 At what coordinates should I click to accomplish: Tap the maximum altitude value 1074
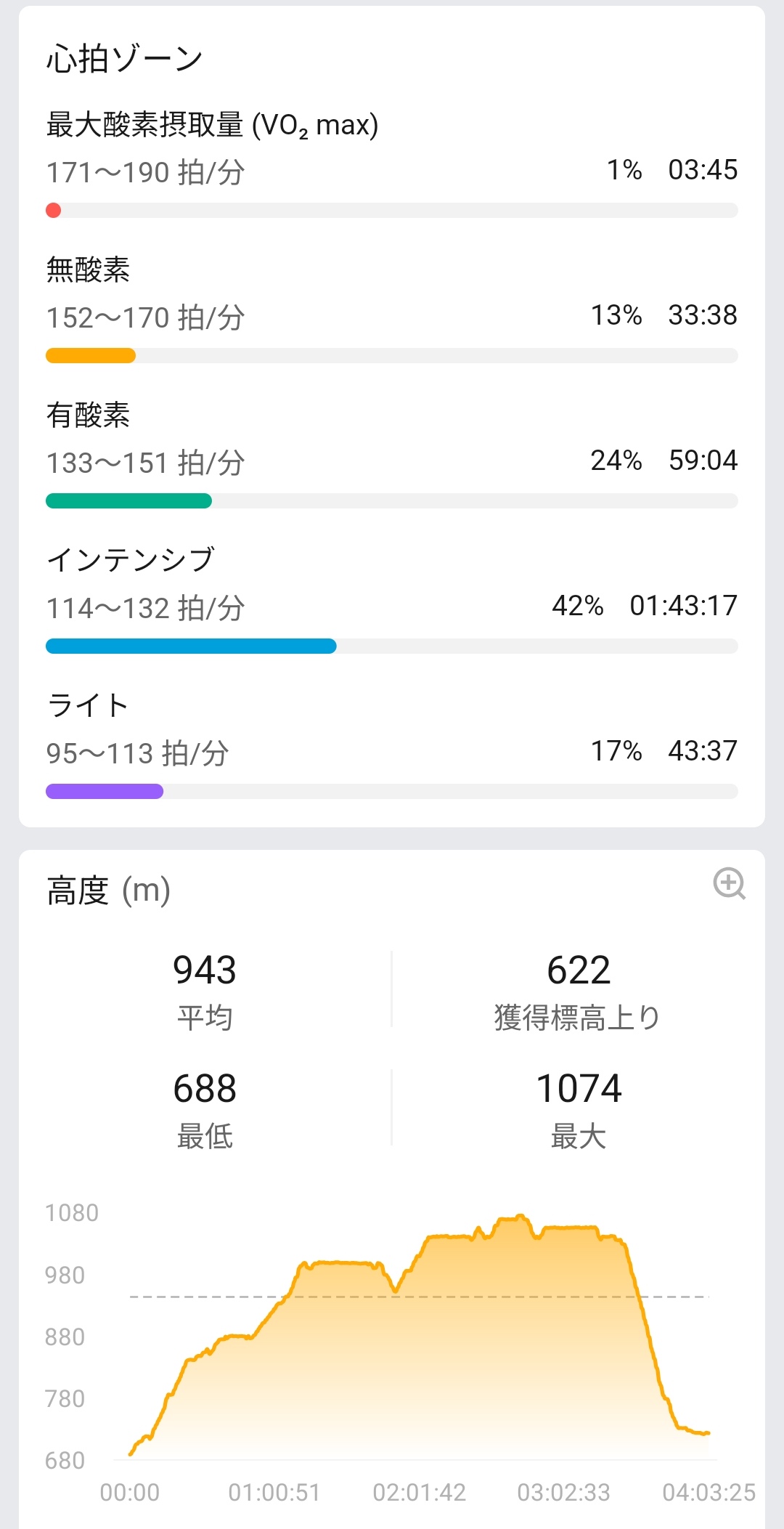(x=579, y=1088)
